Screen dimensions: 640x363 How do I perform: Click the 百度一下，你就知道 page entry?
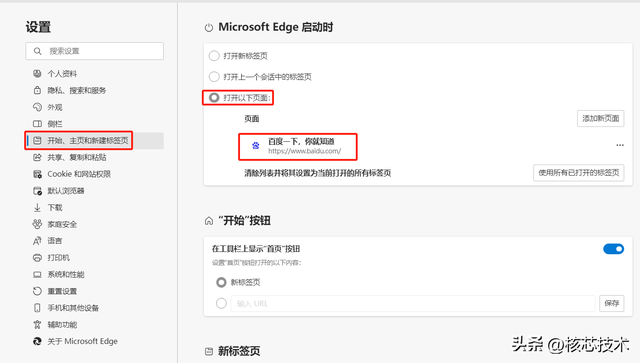(x=301, y=142)
